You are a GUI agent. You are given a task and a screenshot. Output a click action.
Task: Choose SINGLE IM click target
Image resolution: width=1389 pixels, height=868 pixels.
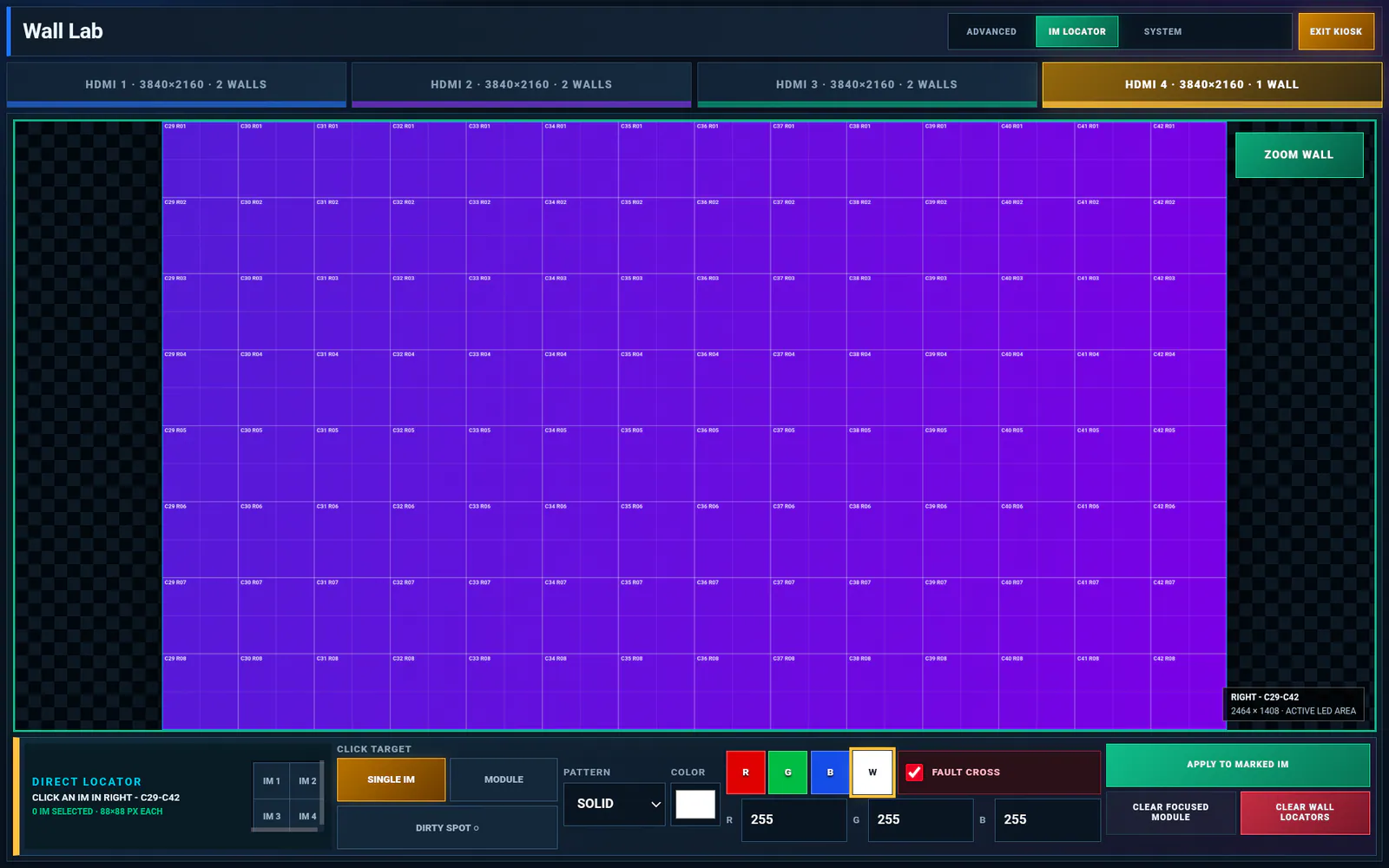[391, 779]
